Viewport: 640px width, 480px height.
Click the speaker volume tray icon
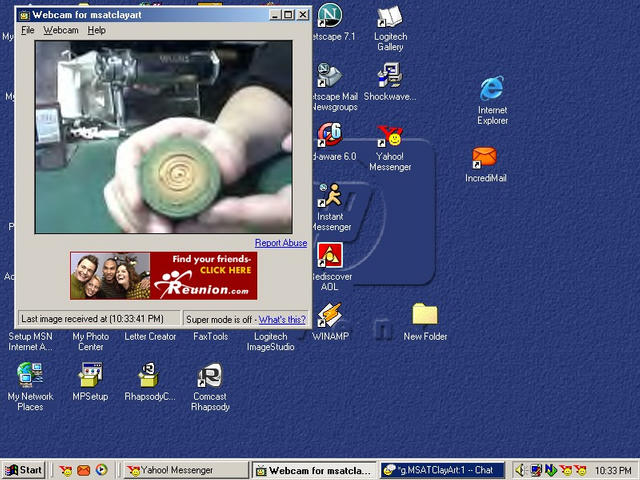pyautogui.click(x=520, y=471)
